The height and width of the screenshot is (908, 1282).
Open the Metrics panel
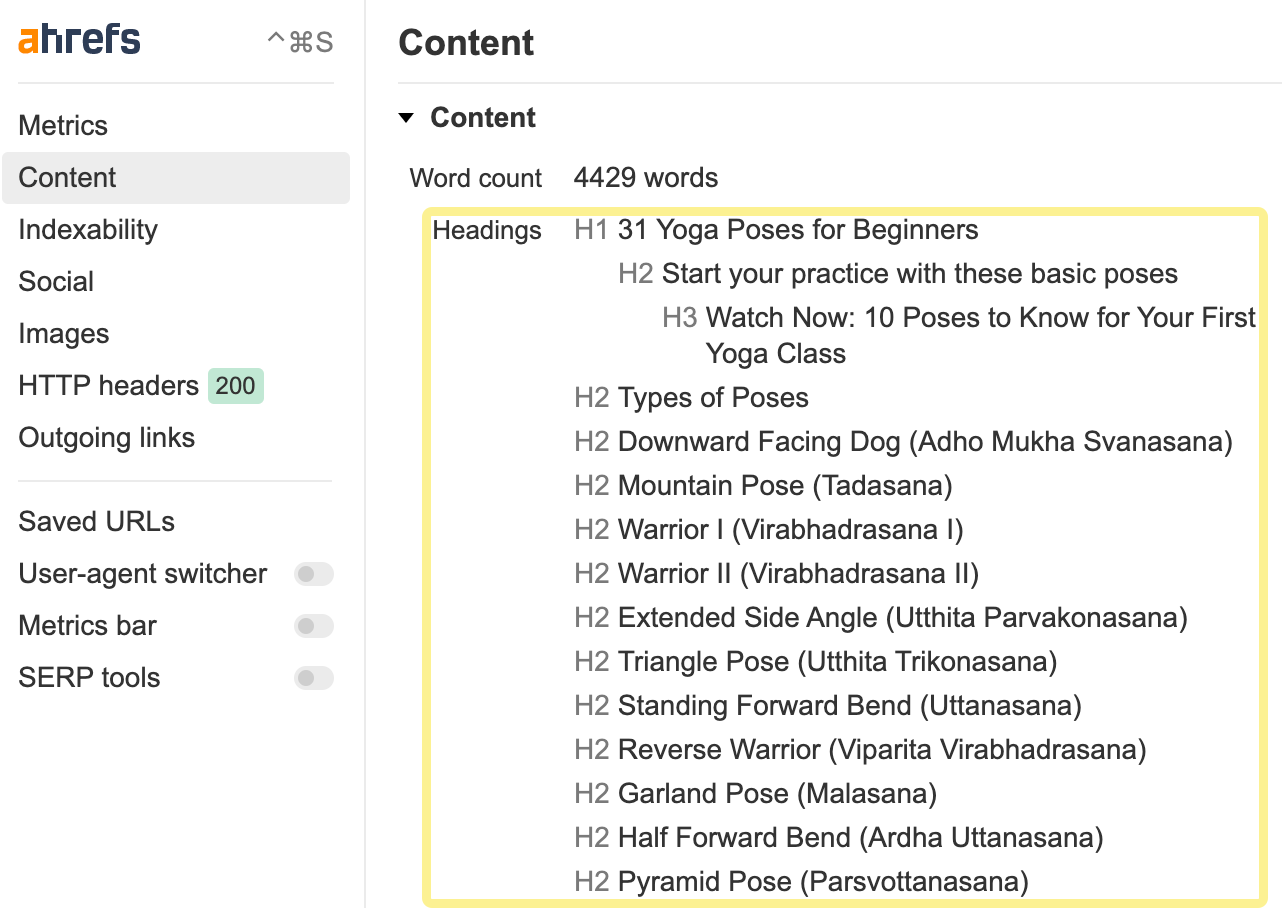pyautogui.click(x=63, y=125)
